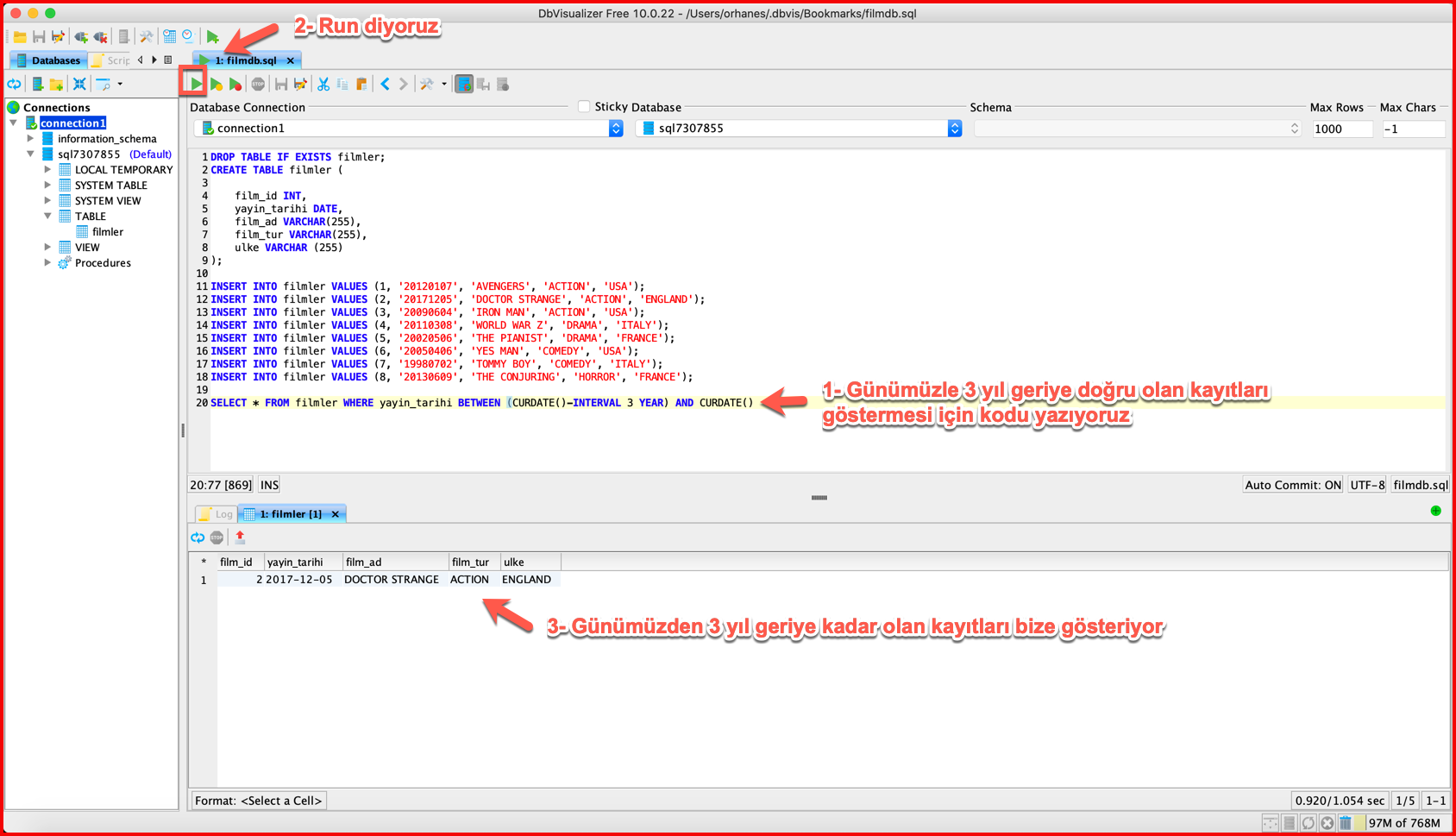Expand the SYSTEM VIEW node
The height and width of the screenshot is (836, 1456).
click(x=47, y=201)
